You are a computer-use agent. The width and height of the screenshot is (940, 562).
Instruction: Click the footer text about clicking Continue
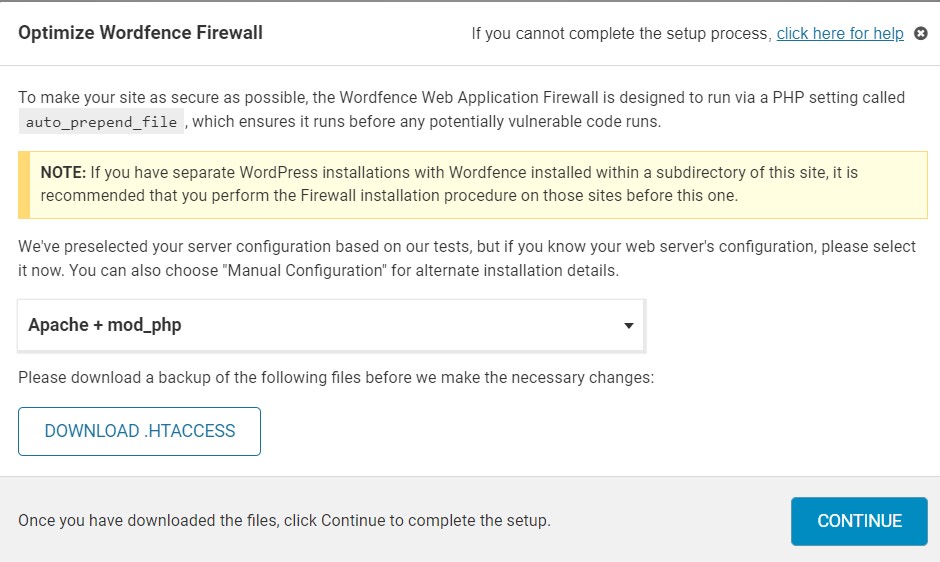pyautogui.click(x=284, y=521)
